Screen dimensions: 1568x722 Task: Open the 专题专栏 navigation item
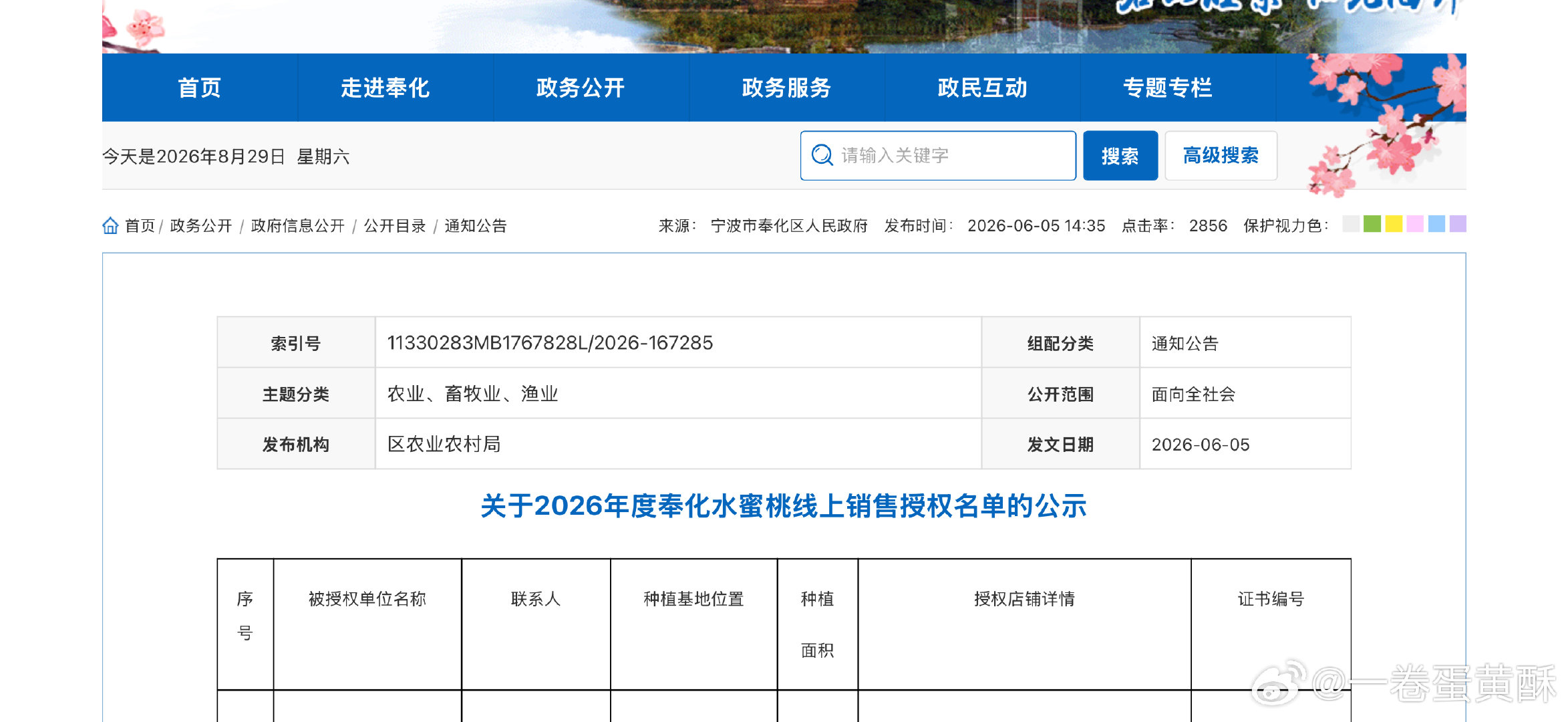pos(1167,88)
